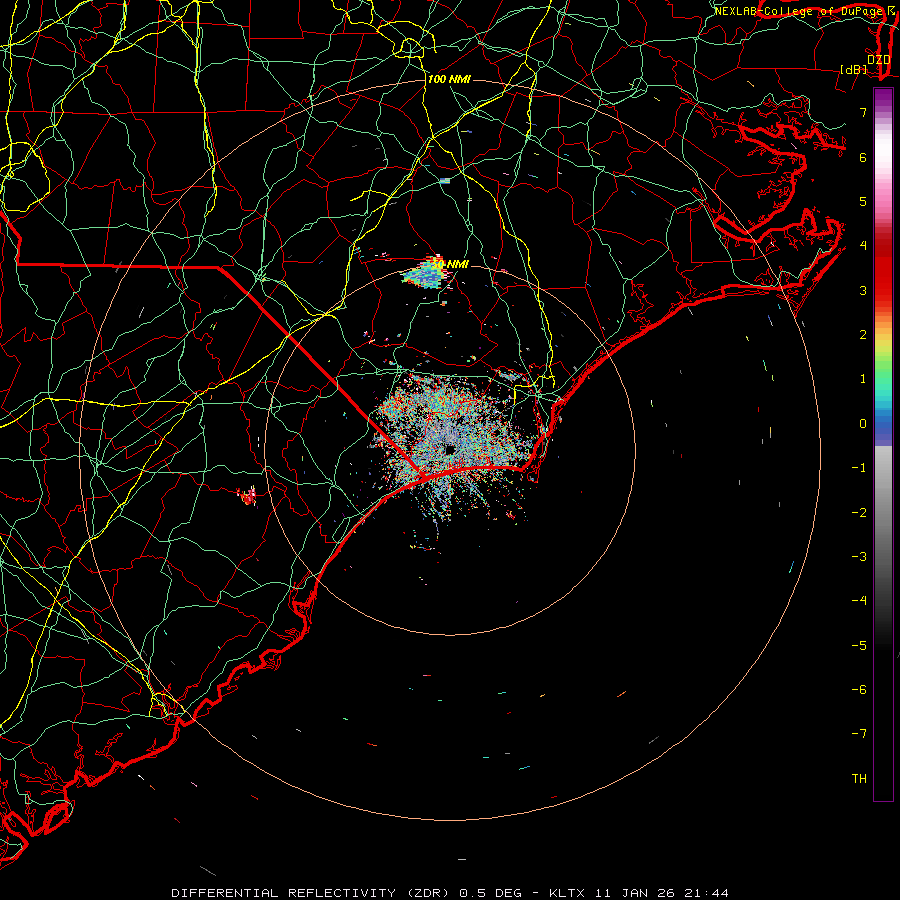Click the 5 value on the color scale
The width and height of the screenshot is (900, 900).
click(863, 201)
